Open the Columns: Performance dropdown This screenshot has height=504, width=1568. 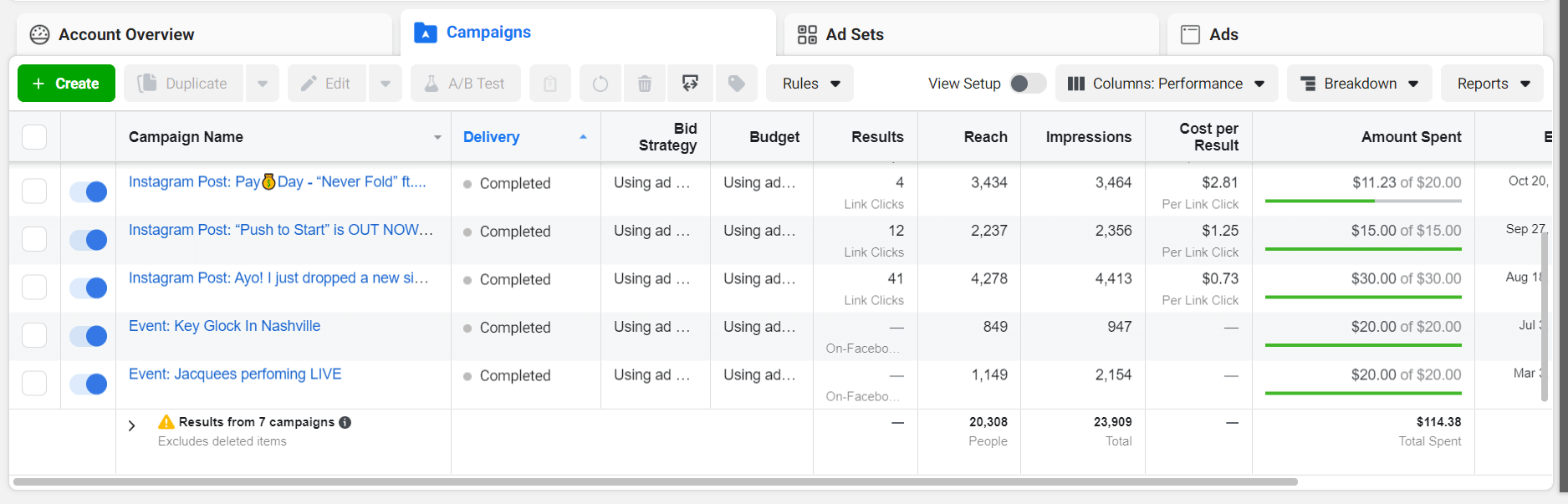[1167, 84]
